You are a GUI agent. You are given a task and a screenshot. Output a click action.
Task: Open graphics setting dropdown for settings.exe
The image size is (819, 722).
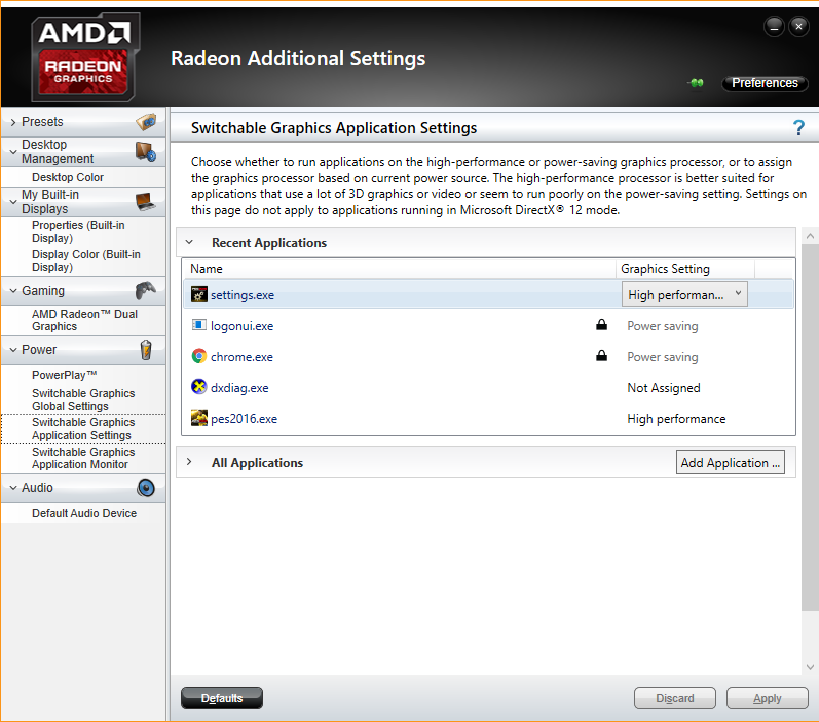[684, 294]
